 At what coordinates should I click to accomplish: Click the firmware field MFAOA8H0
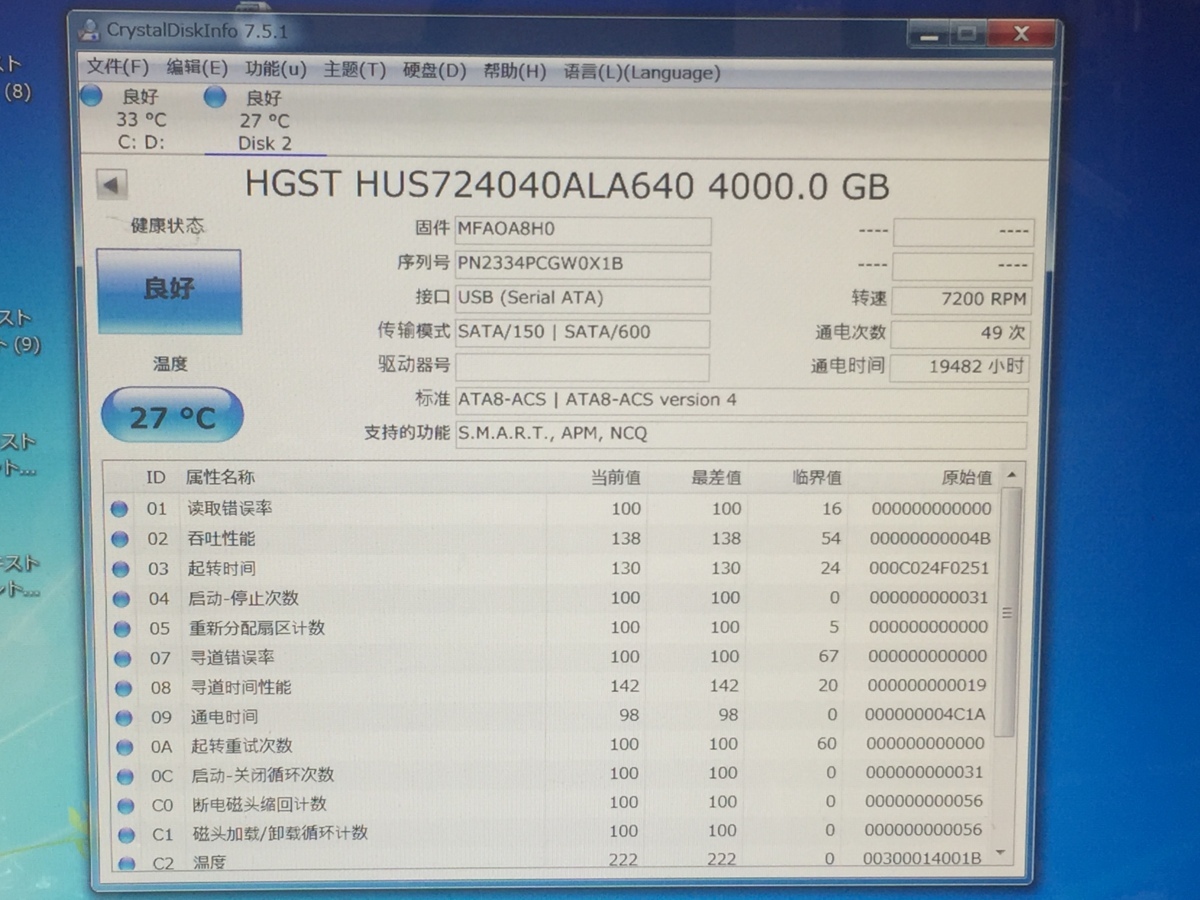click(x=583, y=230)
